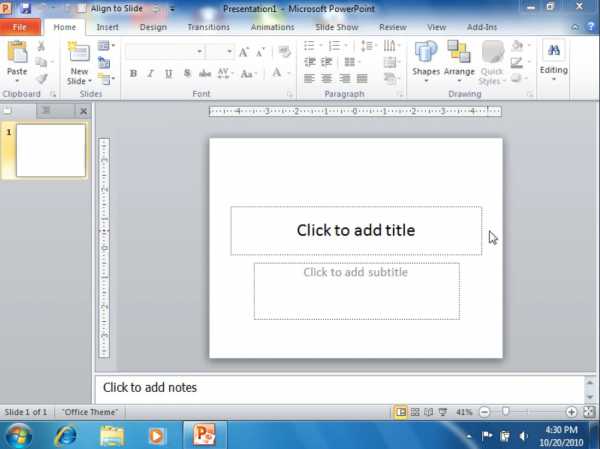The height and width of the screenshot is (449, 600).
Task: Open the Shapes gallery
Action: click(x=426, y=62)
